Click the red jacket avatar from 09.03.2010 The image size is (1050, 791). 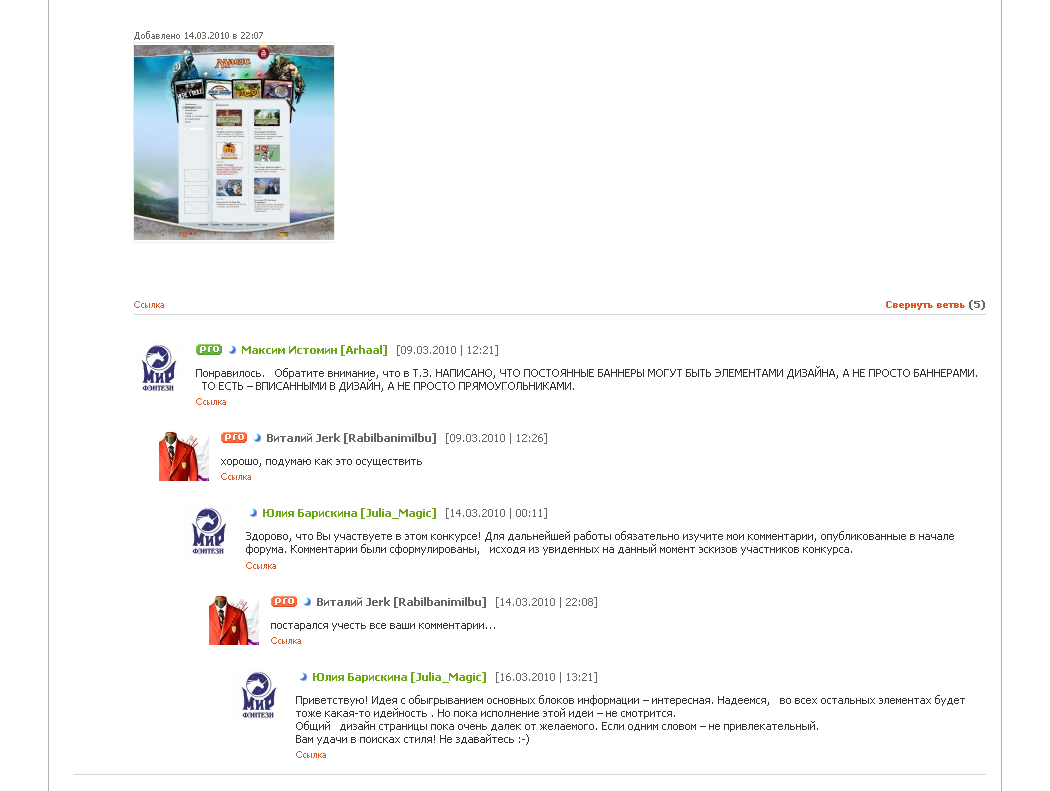[x=183, y=456]
